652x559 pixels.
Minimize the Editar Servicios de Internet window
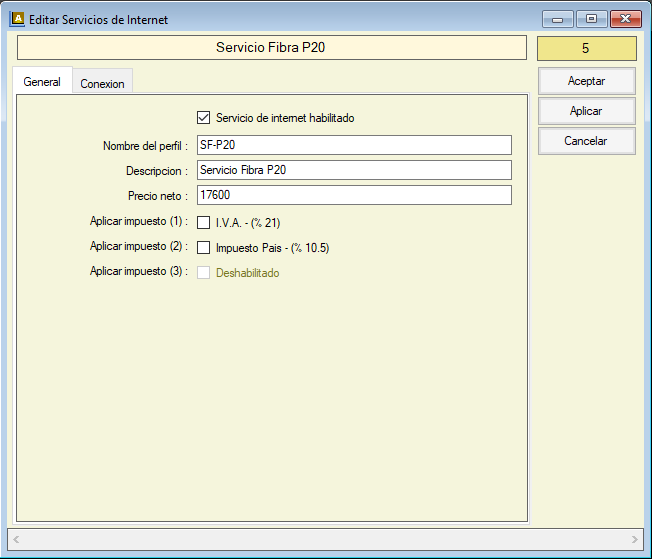556,19
